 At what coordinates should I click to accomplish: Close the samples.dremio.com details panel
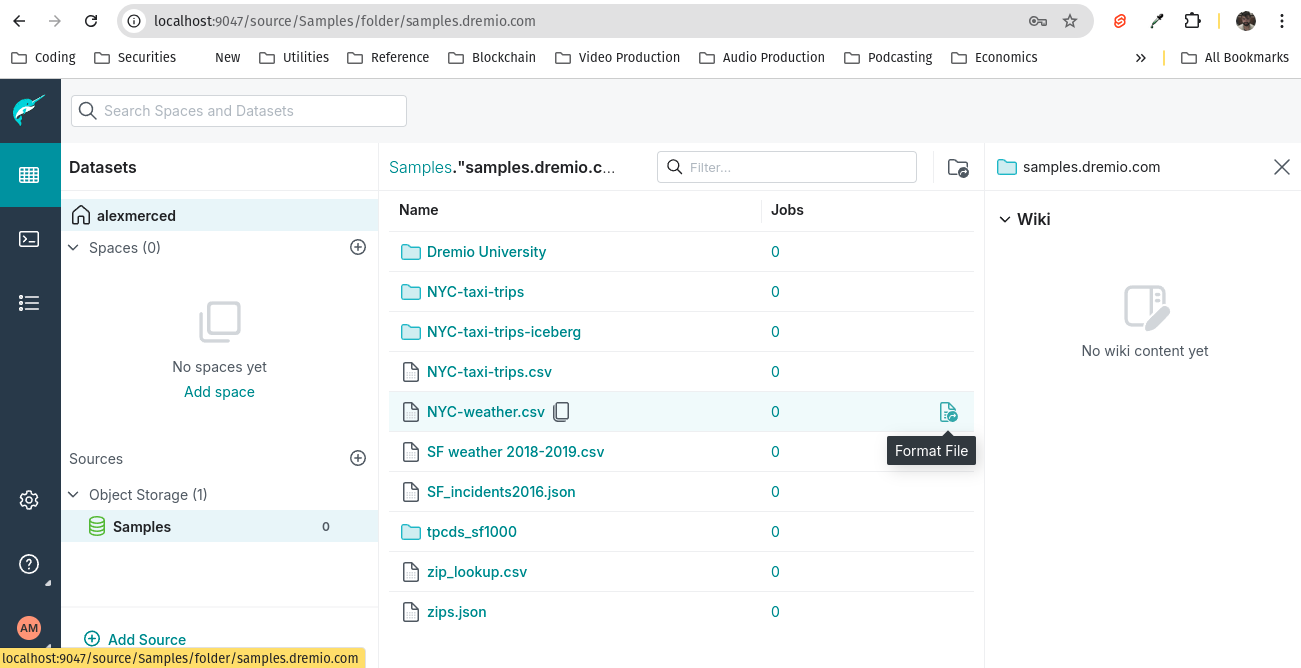pyautogui.click(x=1281, y=167)
